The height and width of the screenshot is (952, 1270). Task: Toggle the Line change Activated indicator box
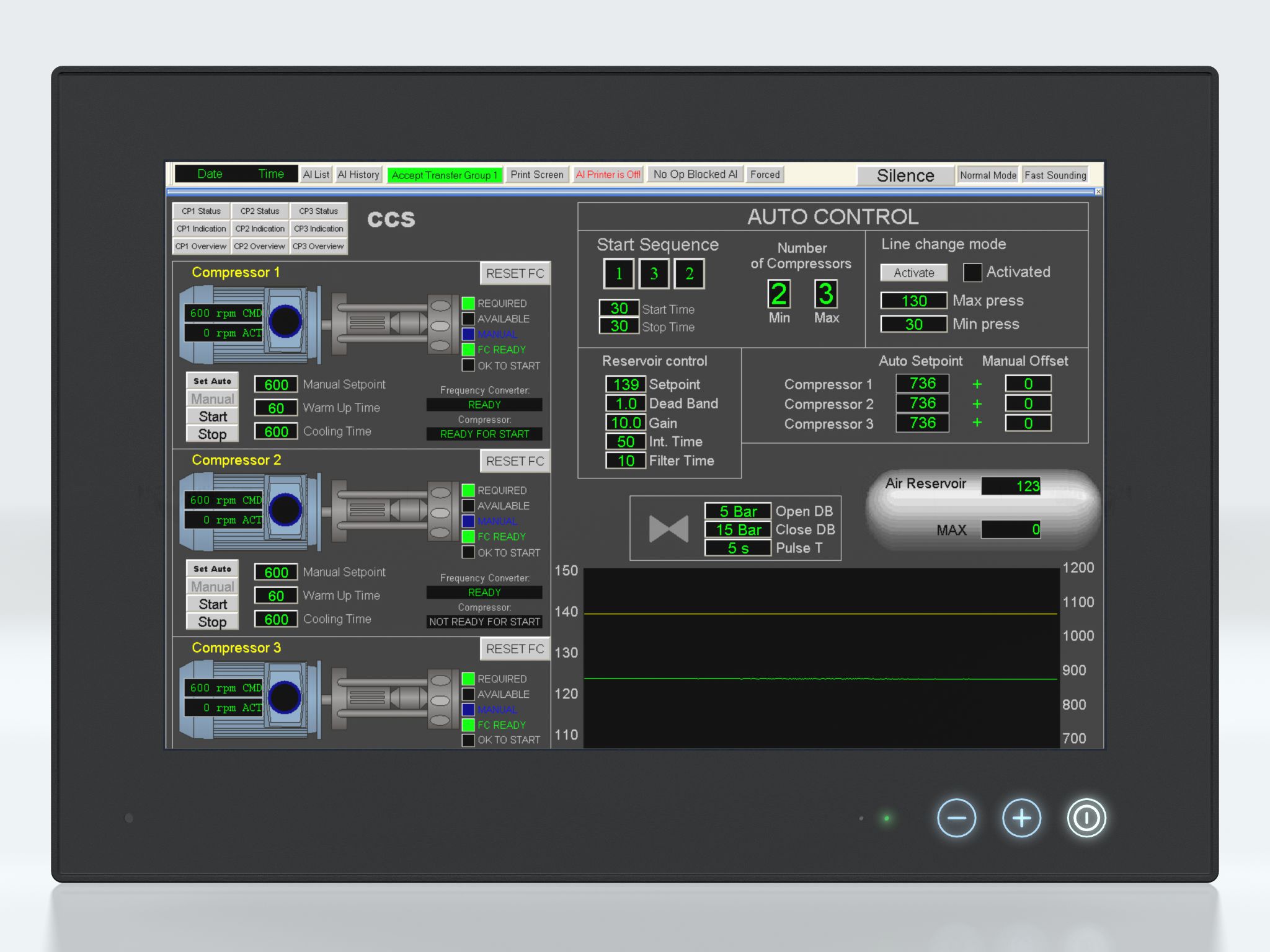tap(972, 272)
